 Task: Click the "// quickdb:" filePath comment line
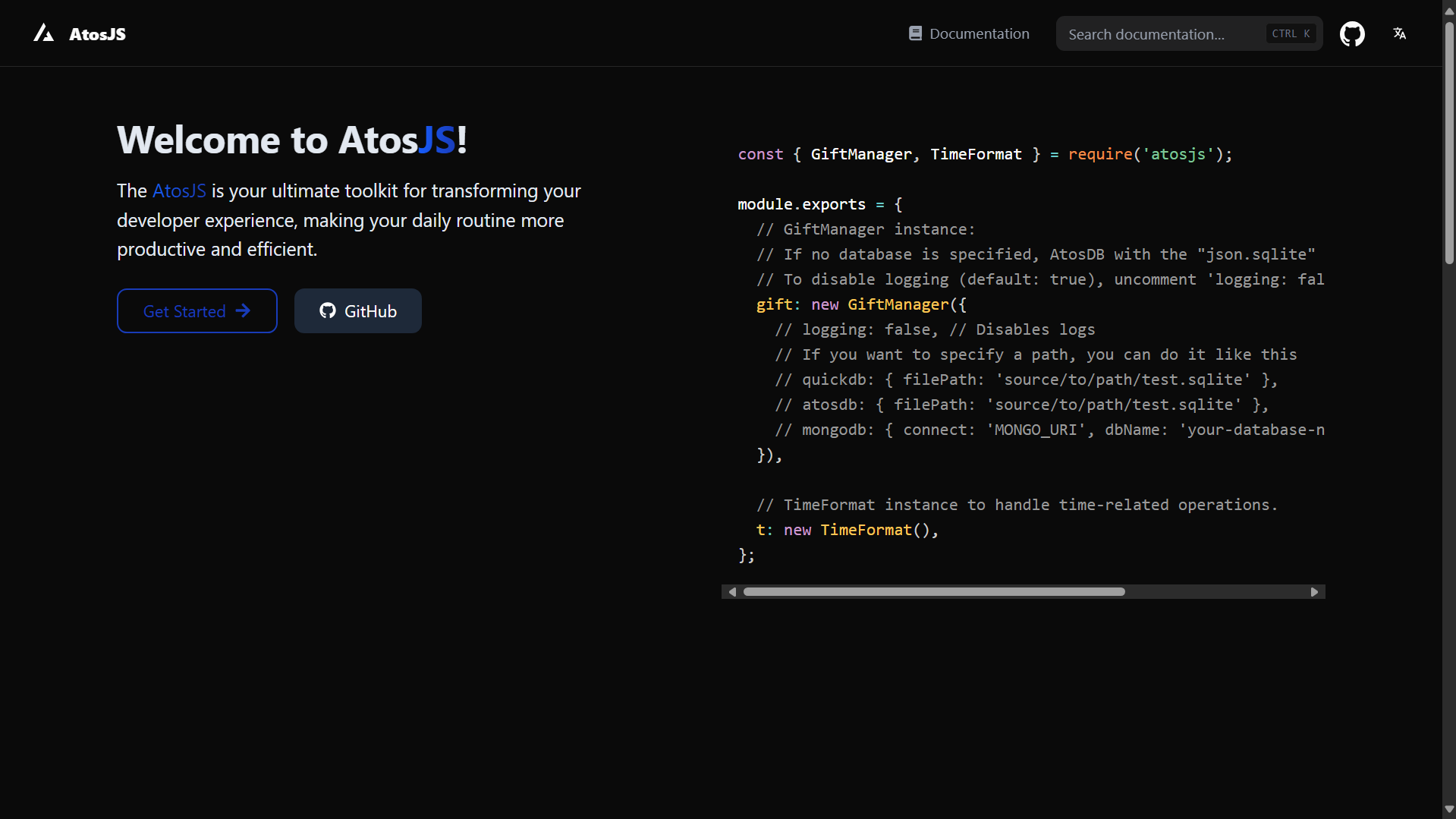[x=1026, y=380]
